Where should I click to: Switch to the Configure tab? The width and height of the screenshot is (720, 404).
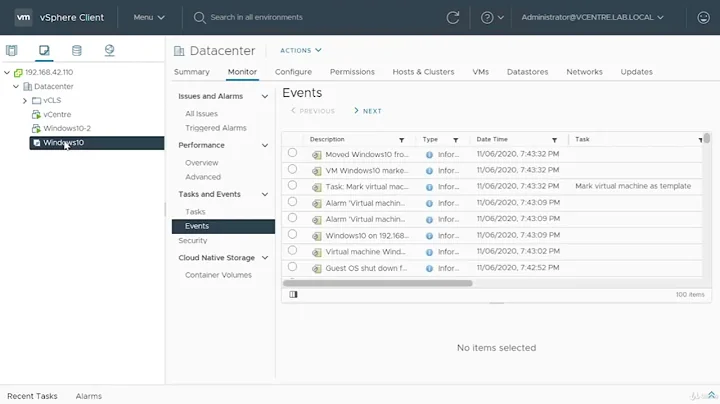(293, 72)
